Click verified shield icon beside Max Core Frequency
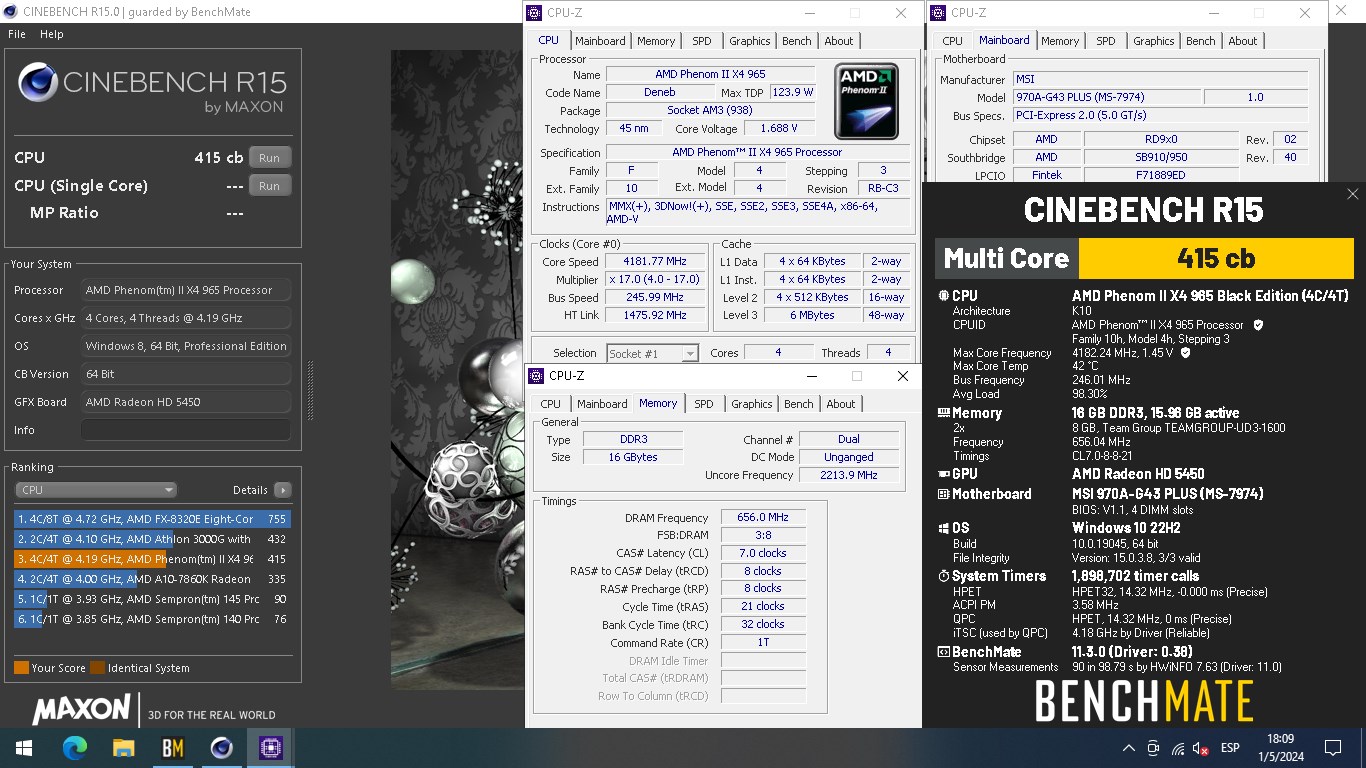 point(1186,353)
